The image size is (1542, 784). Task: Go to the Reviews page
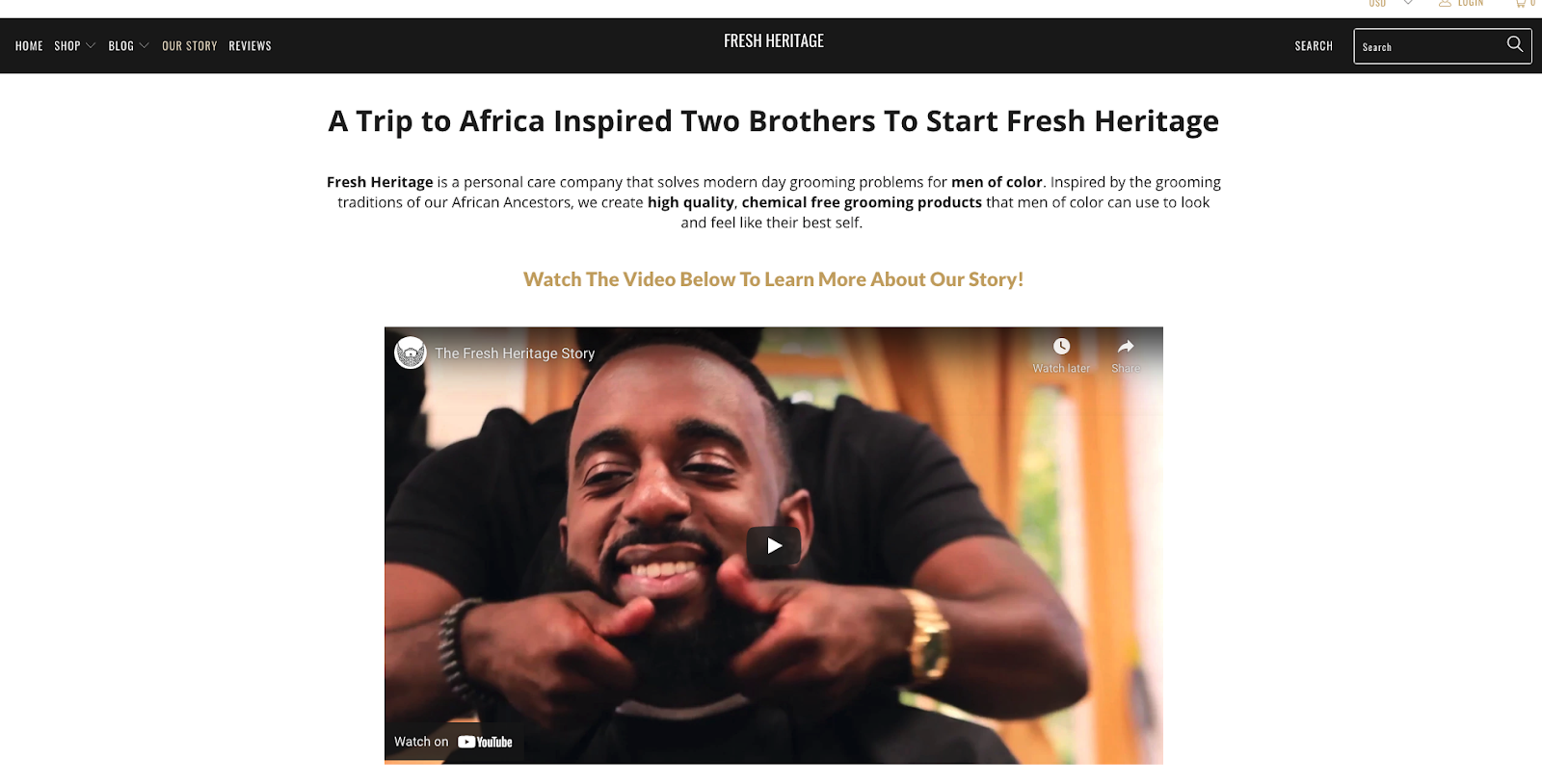pos(250,45)
